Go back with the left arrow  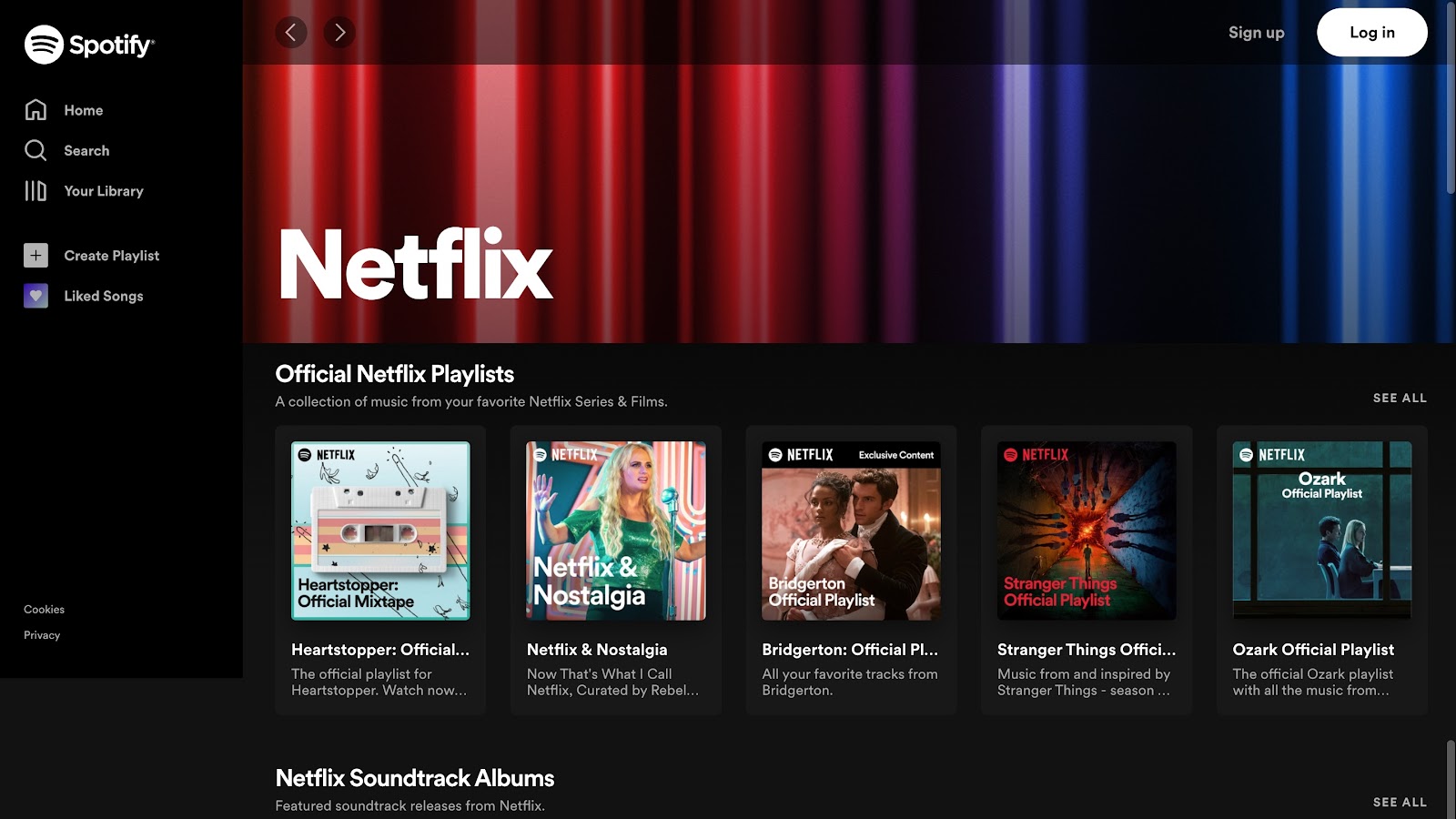[291, 33]
